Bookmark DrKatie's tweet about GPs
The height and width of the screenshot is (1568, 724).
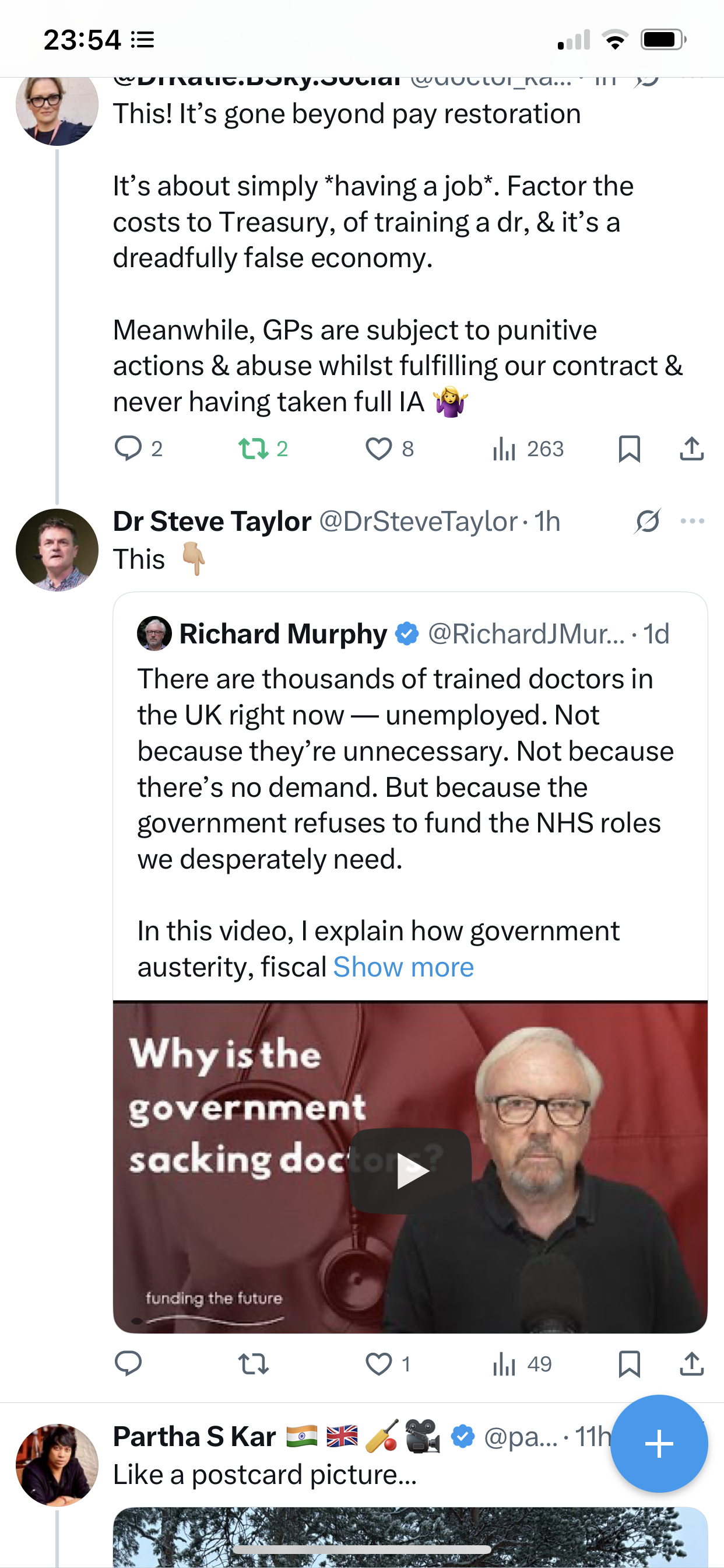(x=629, y=449)
